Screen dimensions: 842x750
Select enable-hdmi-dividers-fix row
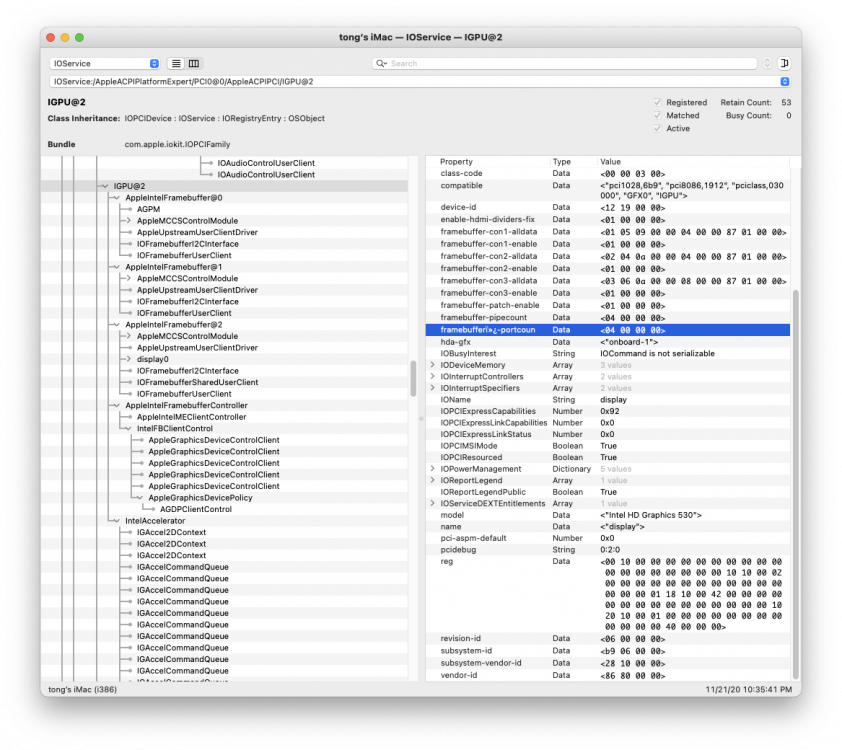click(608, 220)
